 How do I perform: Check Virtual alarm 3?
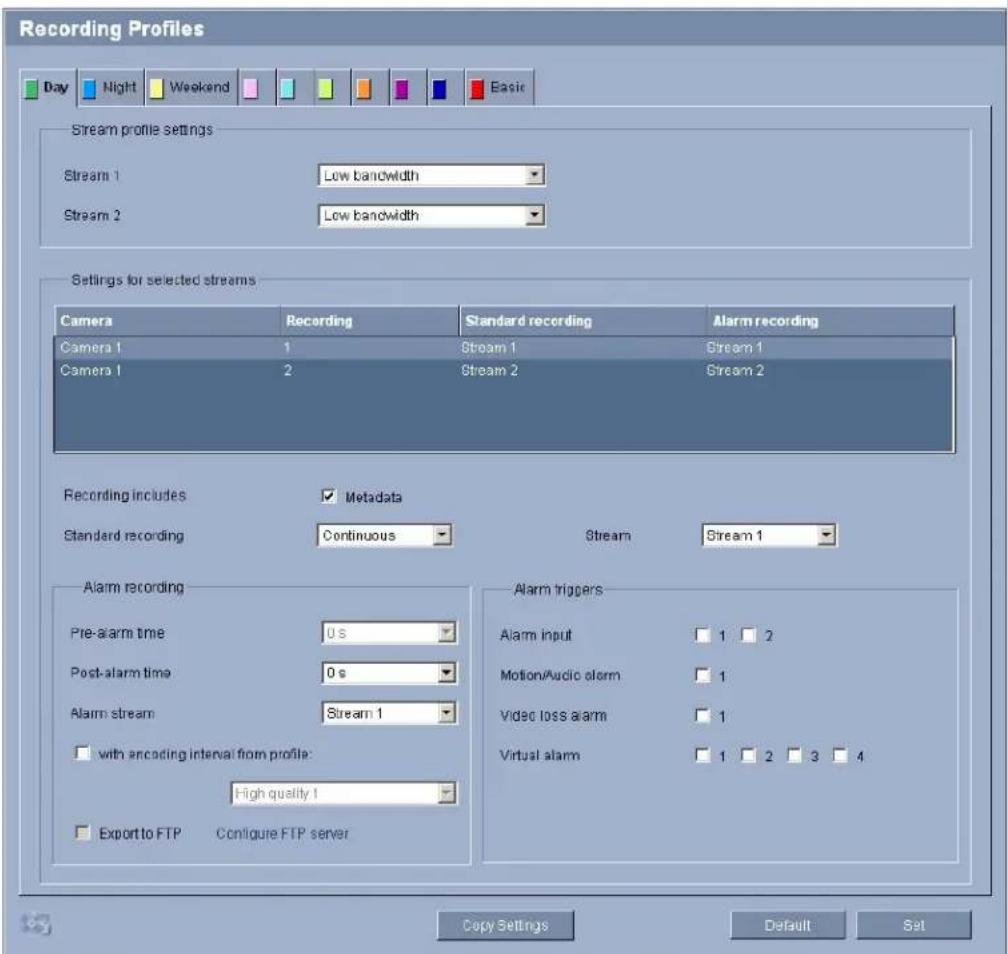pos(794,755)
